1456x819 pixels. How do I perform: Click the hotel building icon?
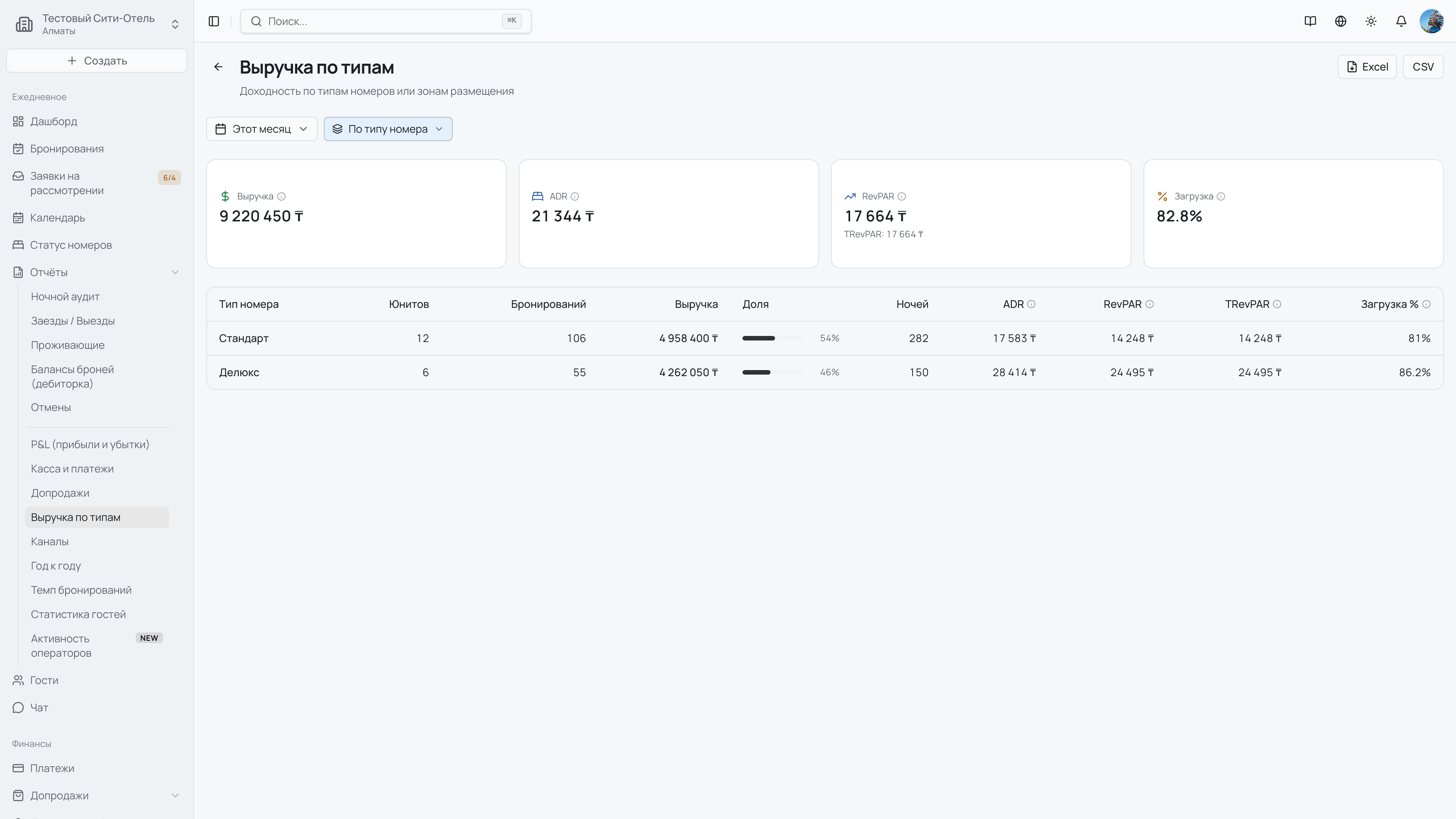coord(24,24)
